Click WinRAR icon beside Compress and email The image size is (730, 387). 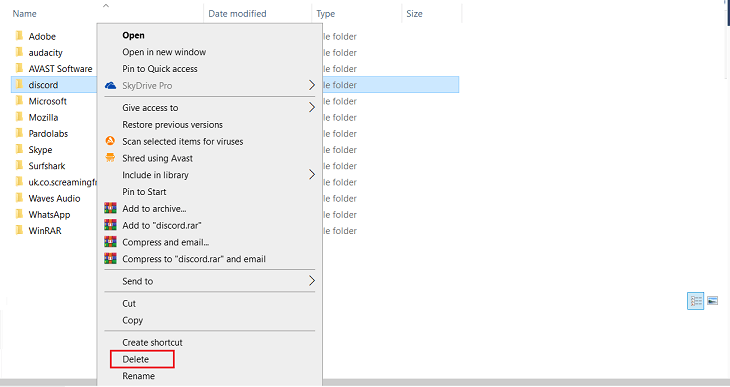pyautogui.click(x=110, y=242)
